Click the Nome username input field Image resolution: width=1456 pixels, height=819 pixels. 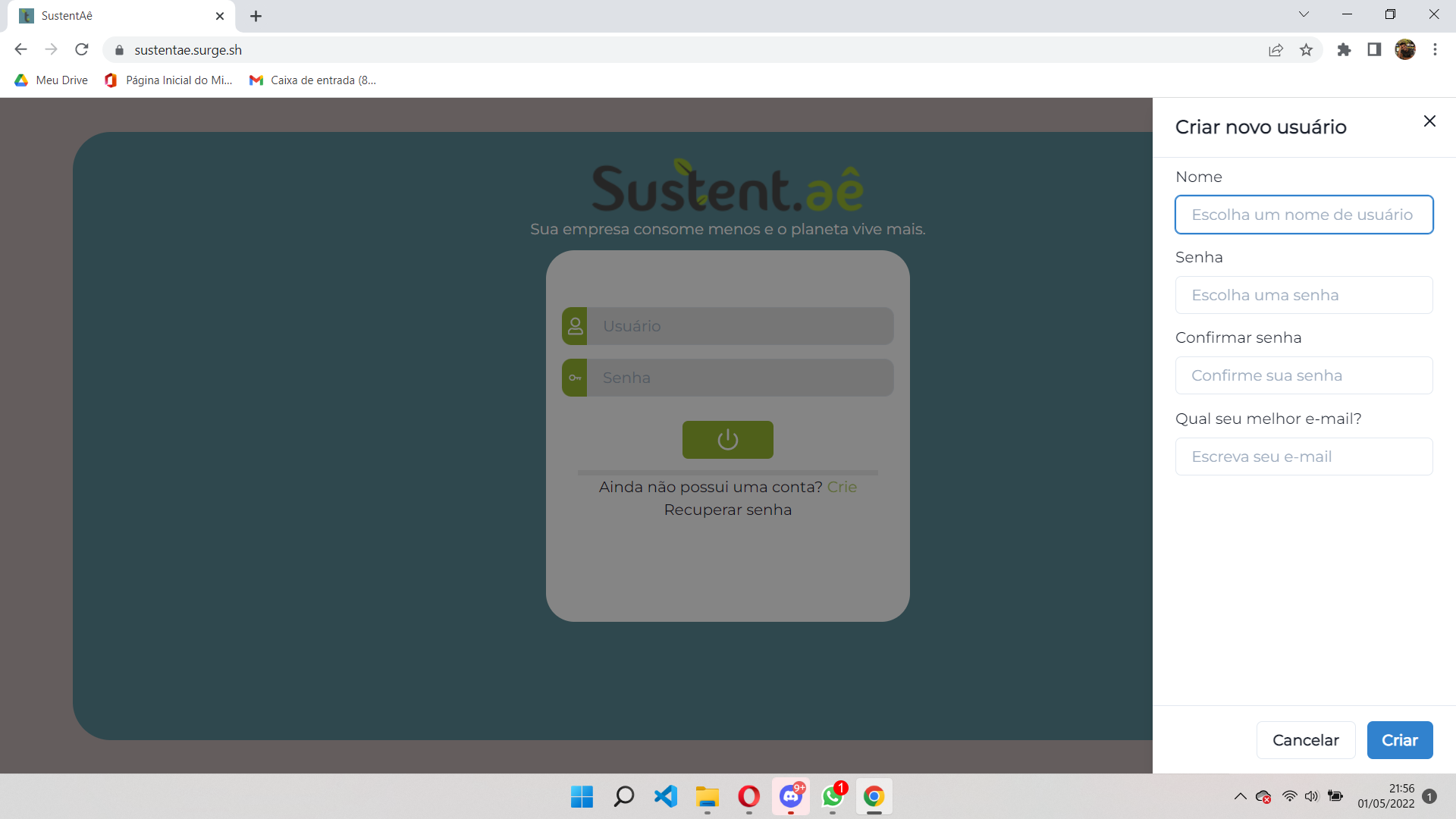(1304, 215)
